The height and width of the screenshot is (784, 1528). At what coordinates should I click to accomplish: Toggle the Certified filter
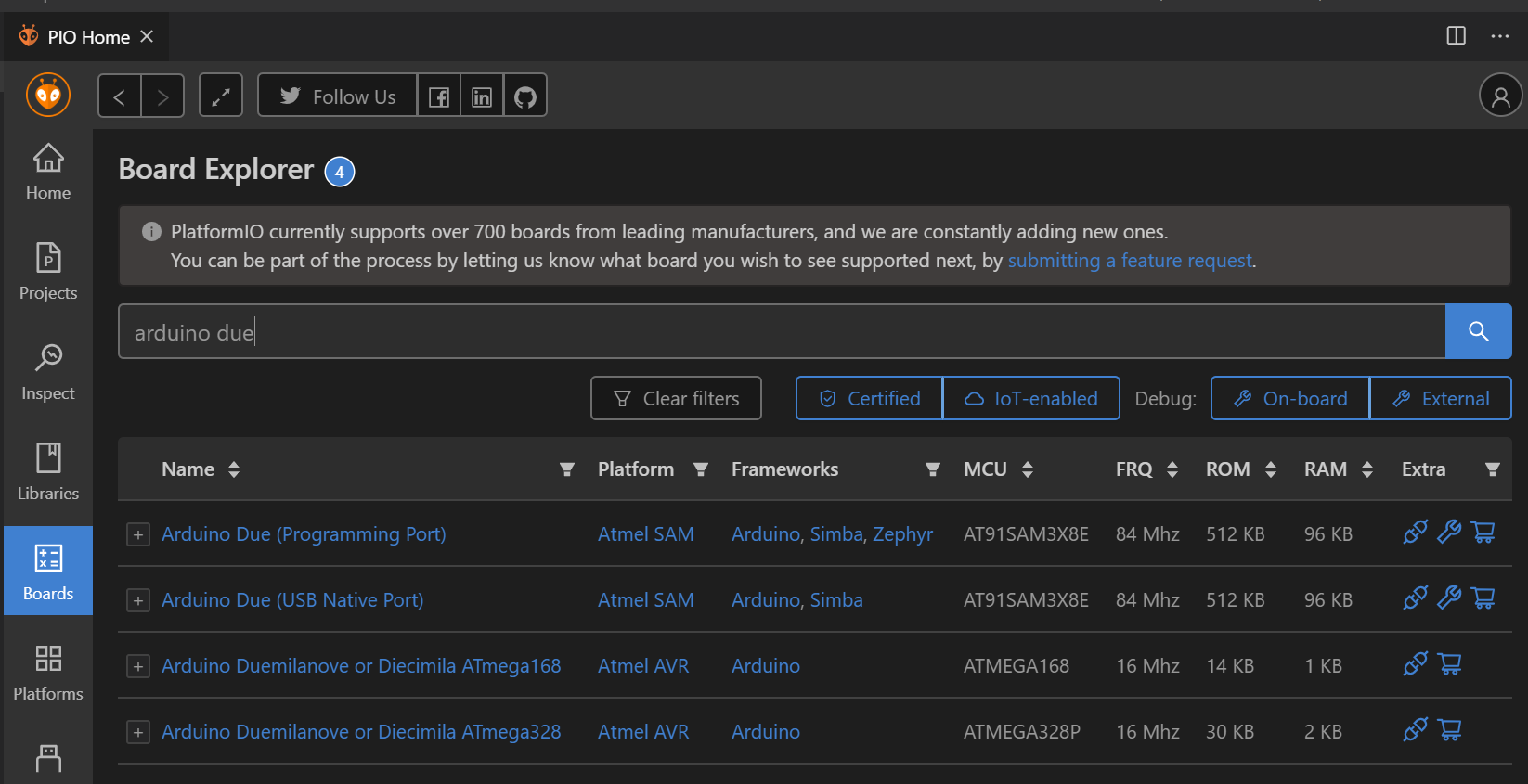click(x=870, y=398)
